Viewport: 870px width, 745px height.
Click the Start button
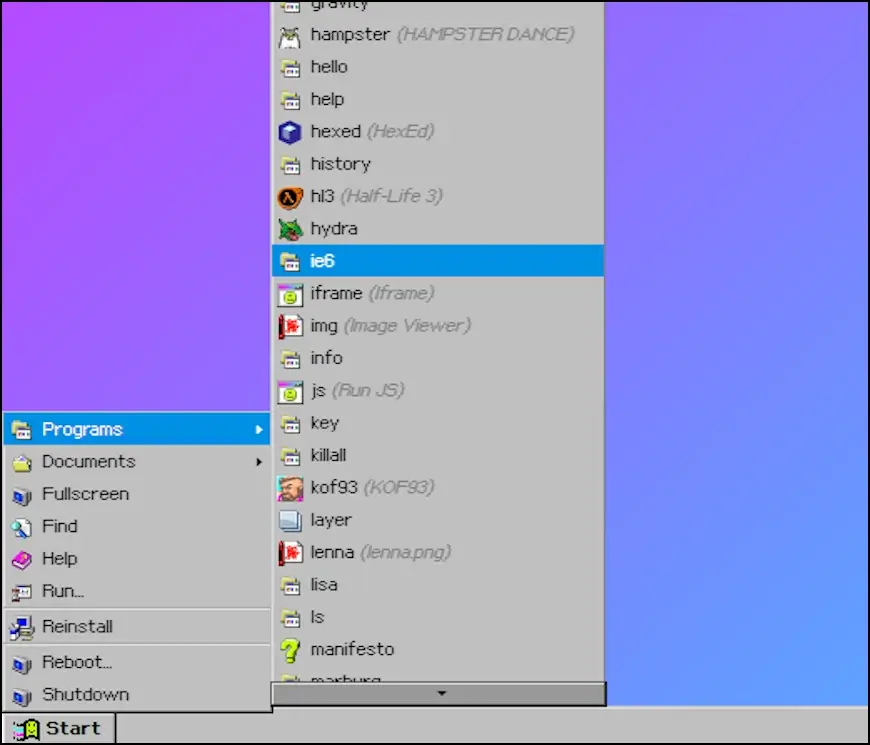[x=59, y=728]
